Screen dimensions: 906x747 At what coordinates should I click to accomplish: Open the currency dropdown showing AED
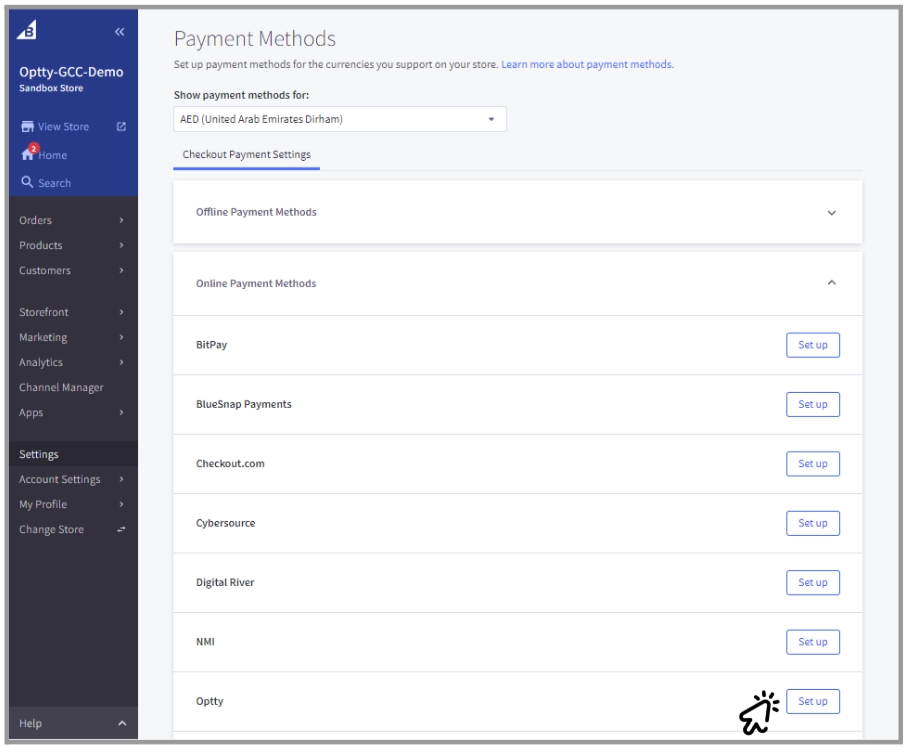click(x=340, y=119)
